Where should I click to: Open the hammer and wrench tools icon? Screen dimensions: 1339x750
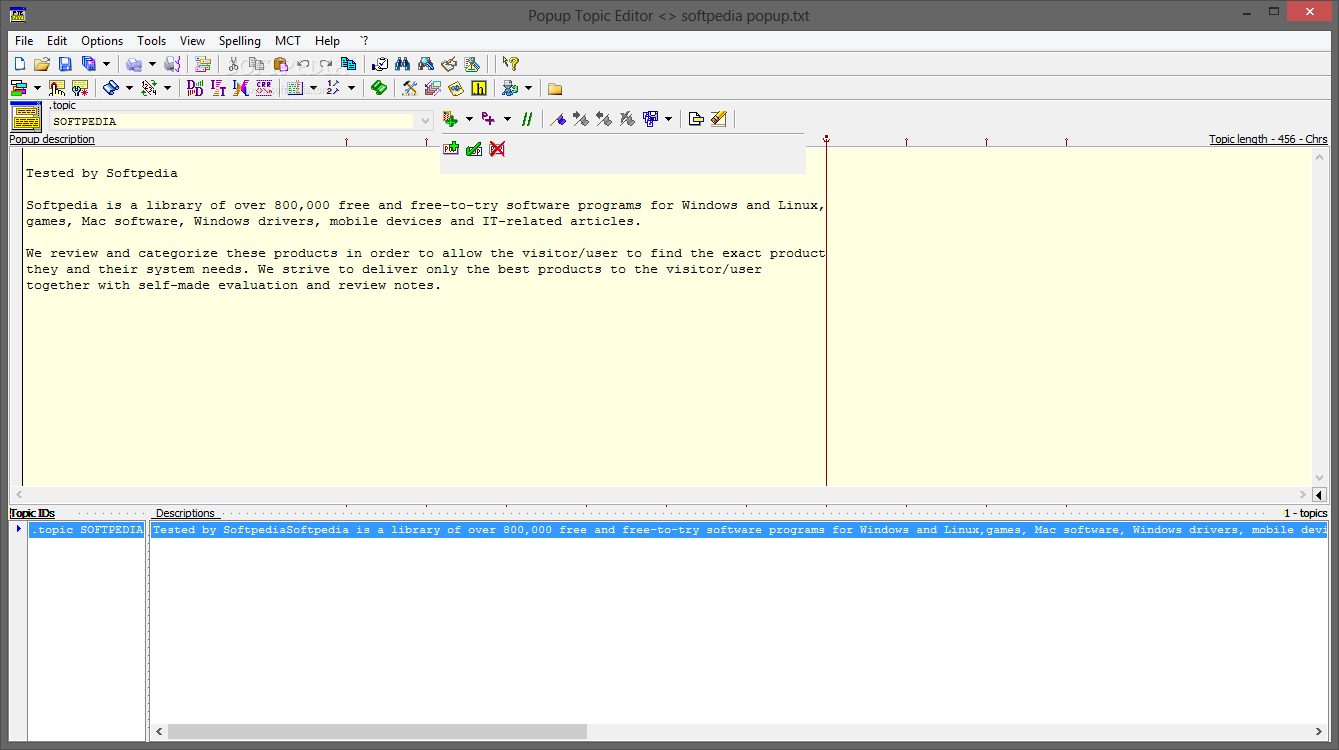410,88
